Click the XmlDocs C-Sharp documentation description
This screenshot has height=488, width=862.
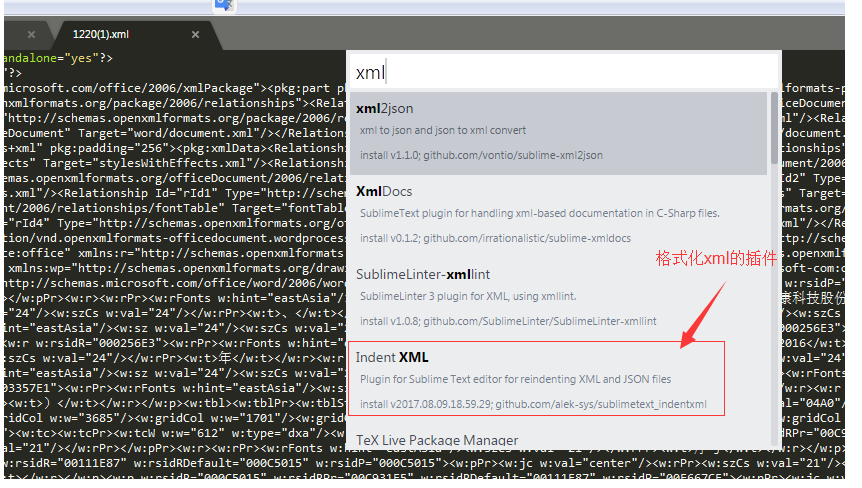pyautogui.click(x=540, y=214)
